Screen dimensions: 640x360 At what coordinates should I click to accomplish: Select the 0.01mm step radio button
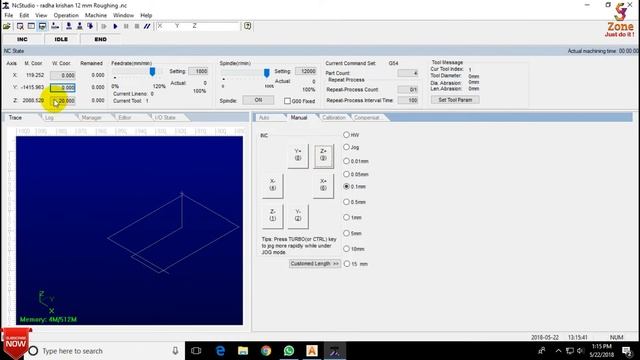(346, 161)
